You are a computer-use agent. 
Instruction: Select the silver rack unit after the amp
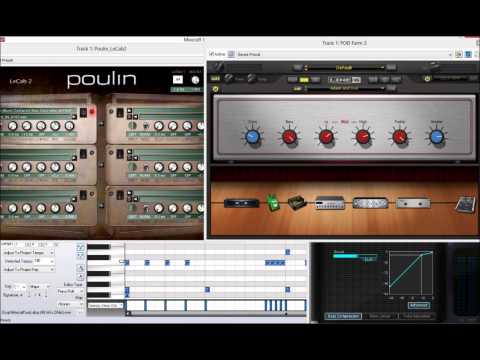tap(370, 203)
